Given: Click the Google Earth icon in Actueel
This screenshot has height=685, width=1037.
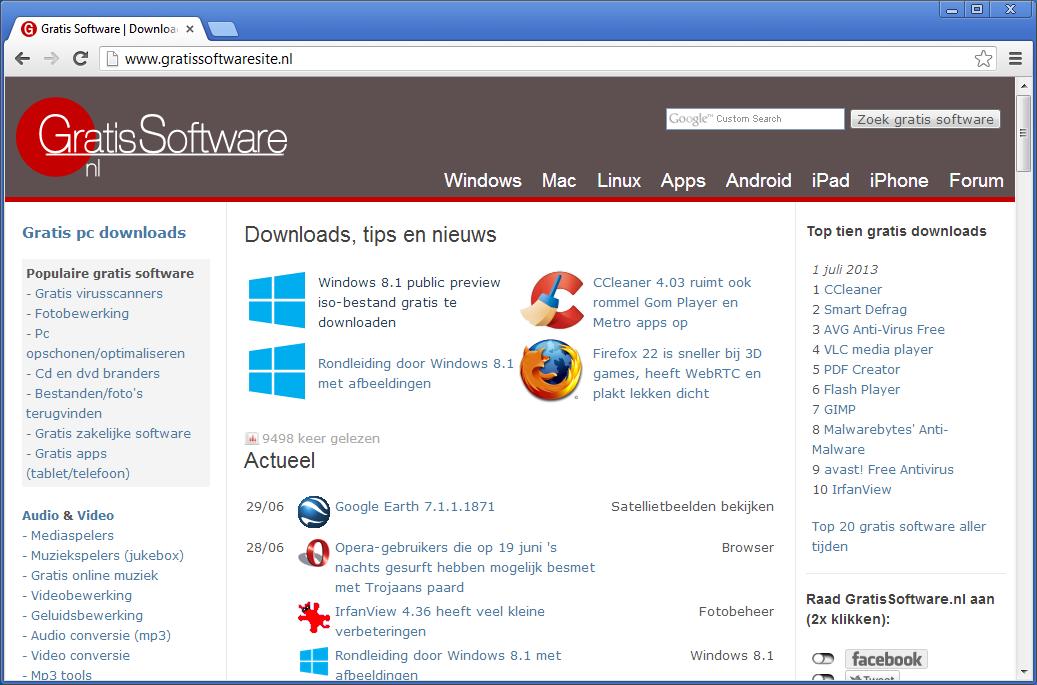Looking at the screenshot, I should [314, 511].
